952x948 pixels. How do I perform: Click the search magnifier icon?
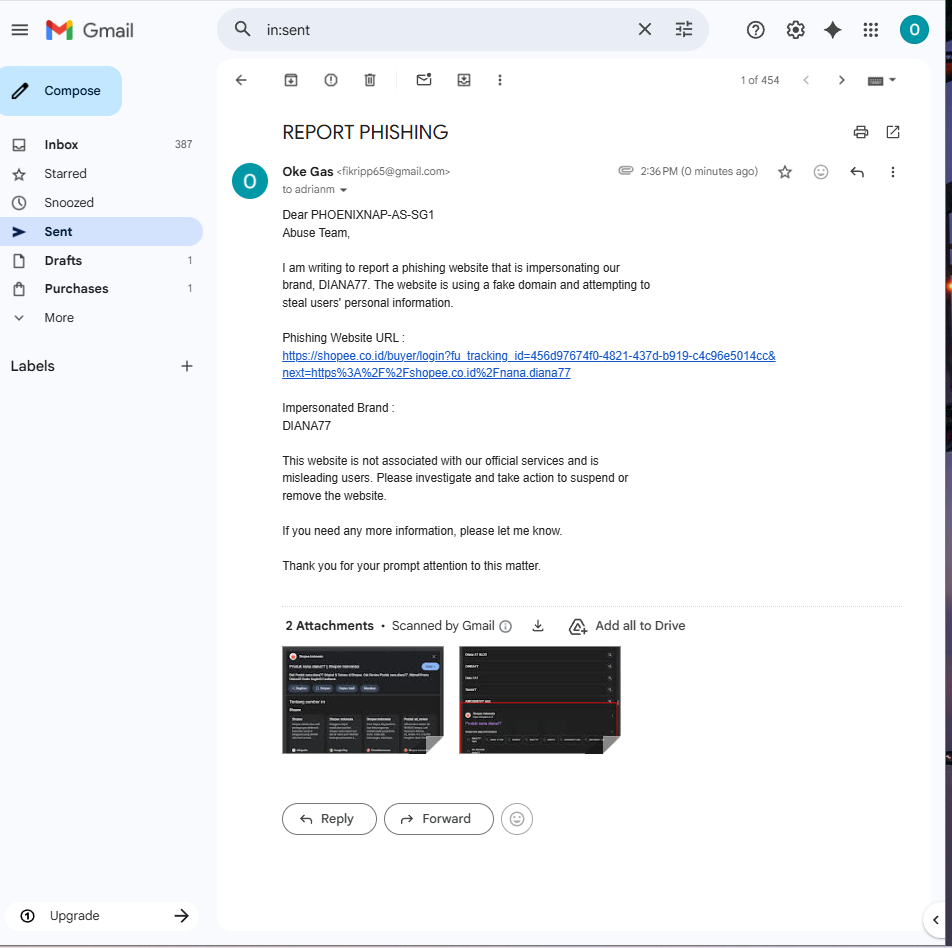click(x=242, y=29)
